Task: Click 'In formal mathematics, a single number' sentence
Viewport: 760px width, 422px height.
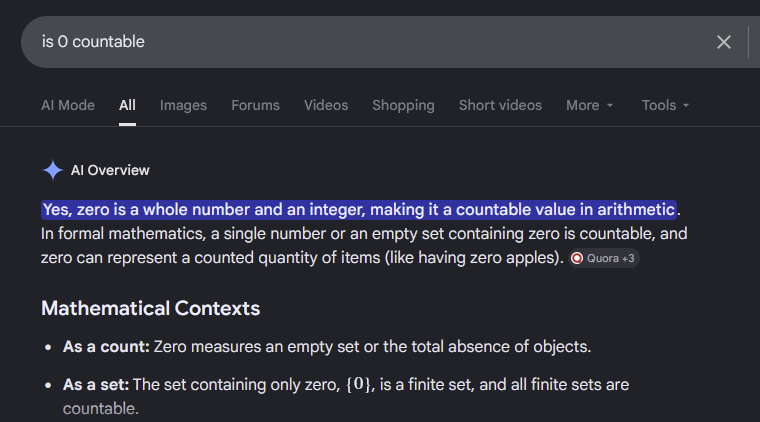Action: [364, 246]
